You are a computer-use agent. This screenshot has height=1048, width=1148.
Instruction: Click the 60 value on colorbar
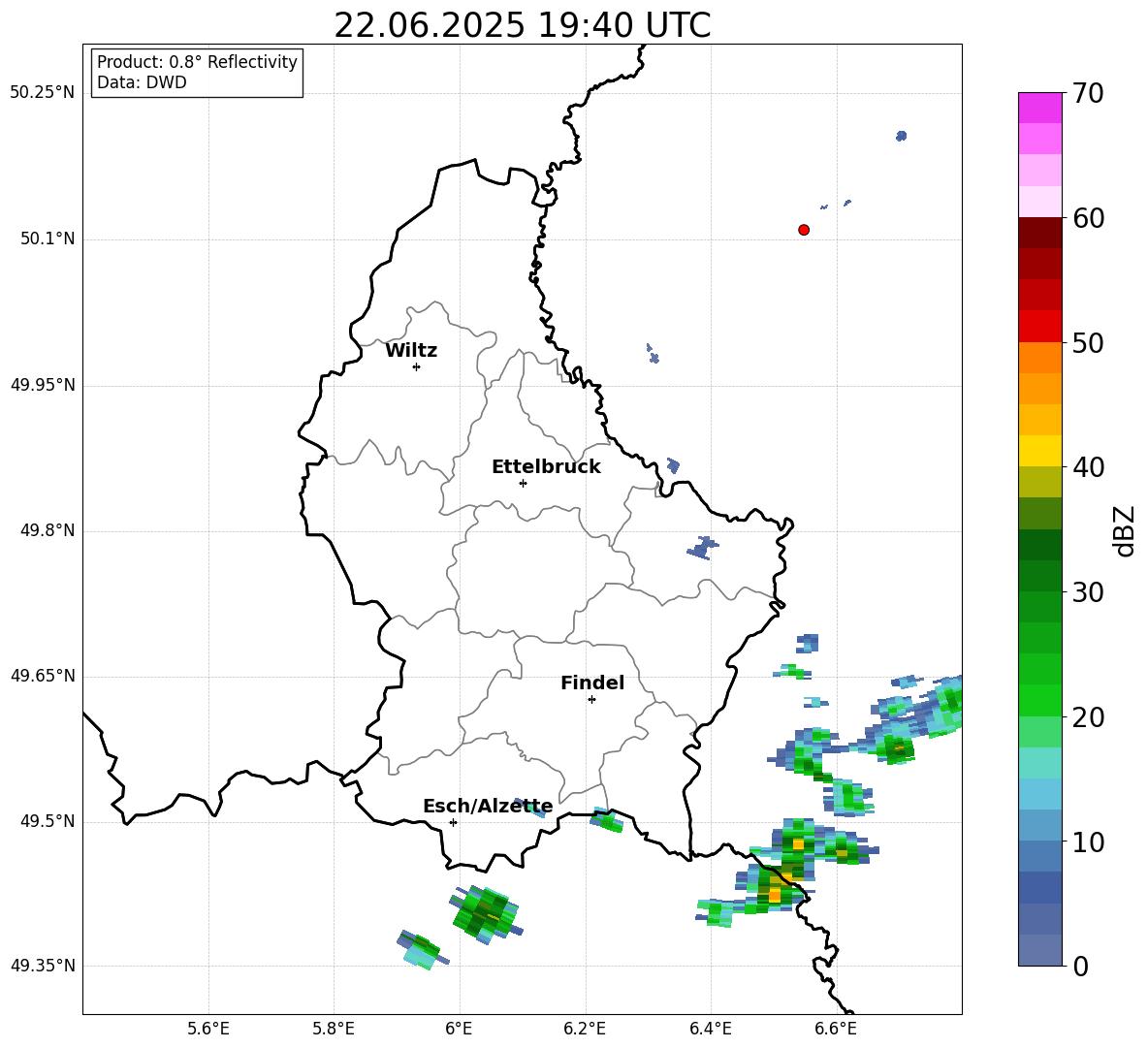(1088, 218)
